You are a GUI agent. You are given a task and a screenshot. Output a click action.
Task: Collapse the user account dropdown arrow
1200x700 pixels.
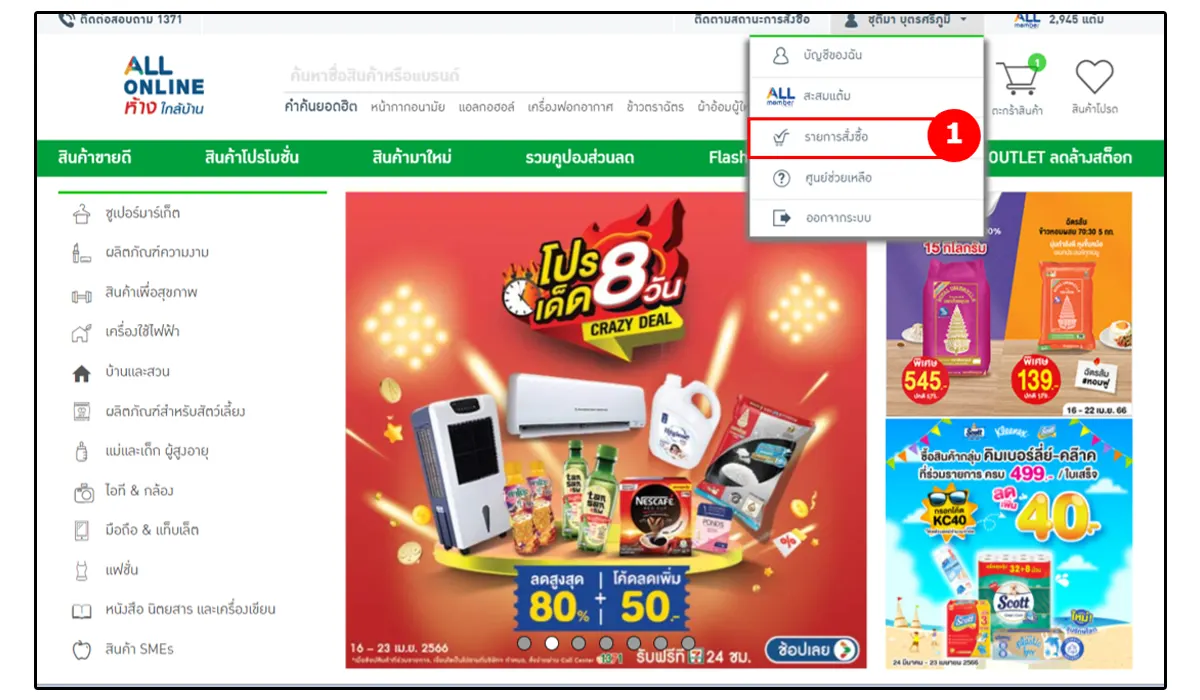[963, 19]
